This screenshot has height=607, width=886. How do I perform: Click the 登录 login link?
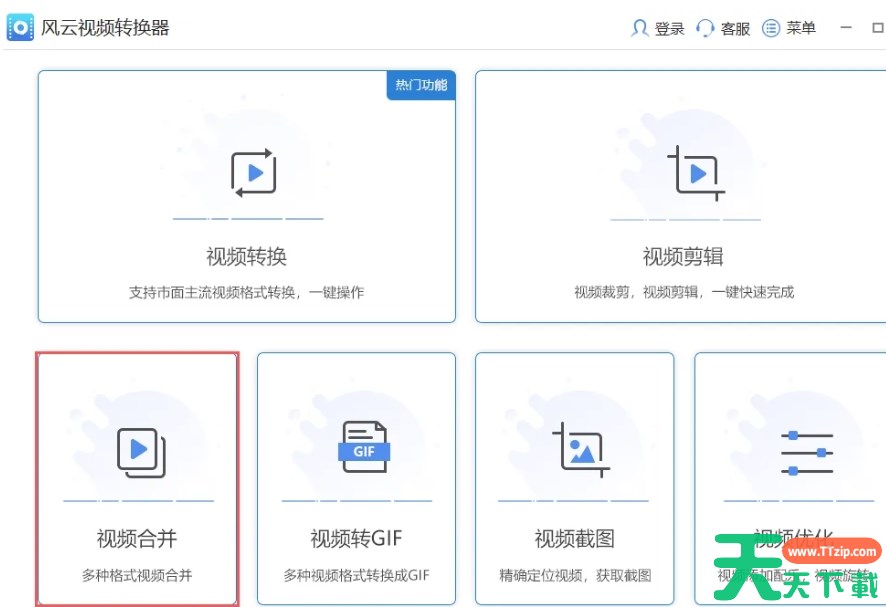click(669, 28)
